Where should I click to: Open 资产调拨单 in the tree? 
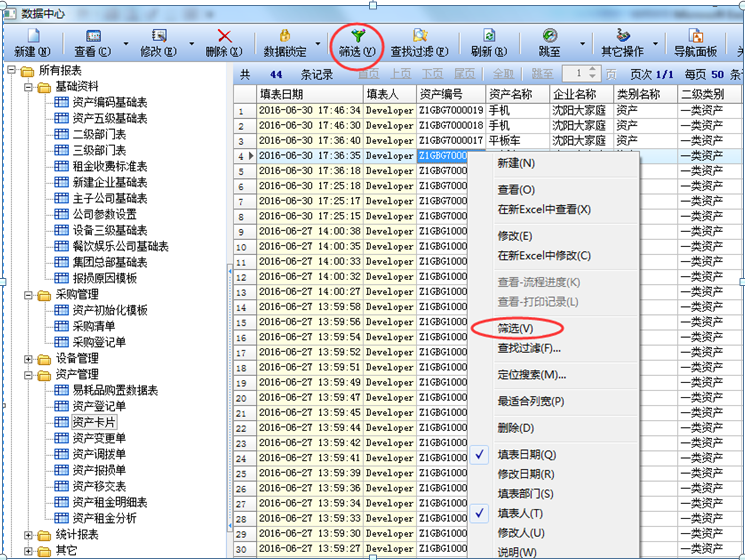click(99, 454)
